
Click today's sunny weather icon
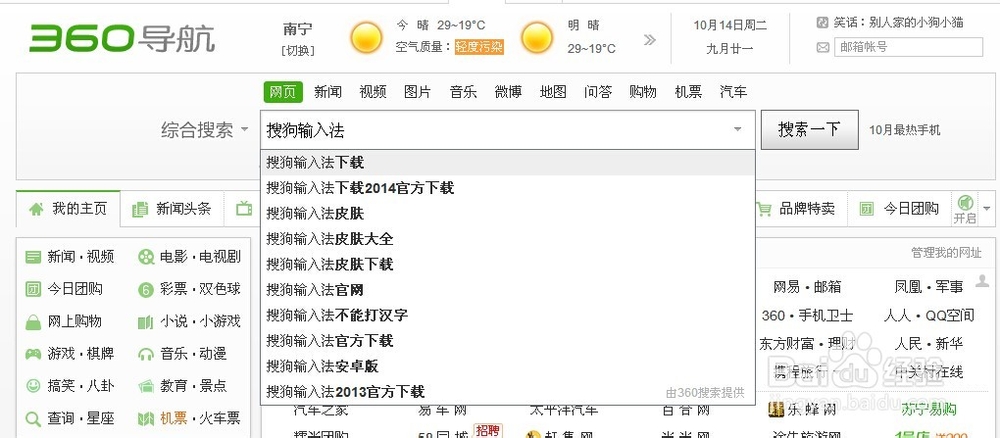pyautogui.click(x=367, y=38)
